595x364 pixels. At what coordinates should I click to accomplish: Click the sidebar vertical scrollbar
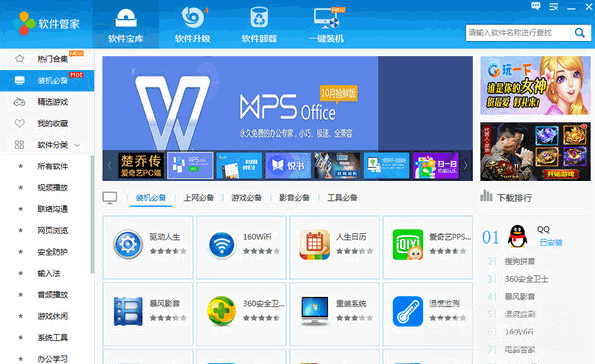pos(92,214)
